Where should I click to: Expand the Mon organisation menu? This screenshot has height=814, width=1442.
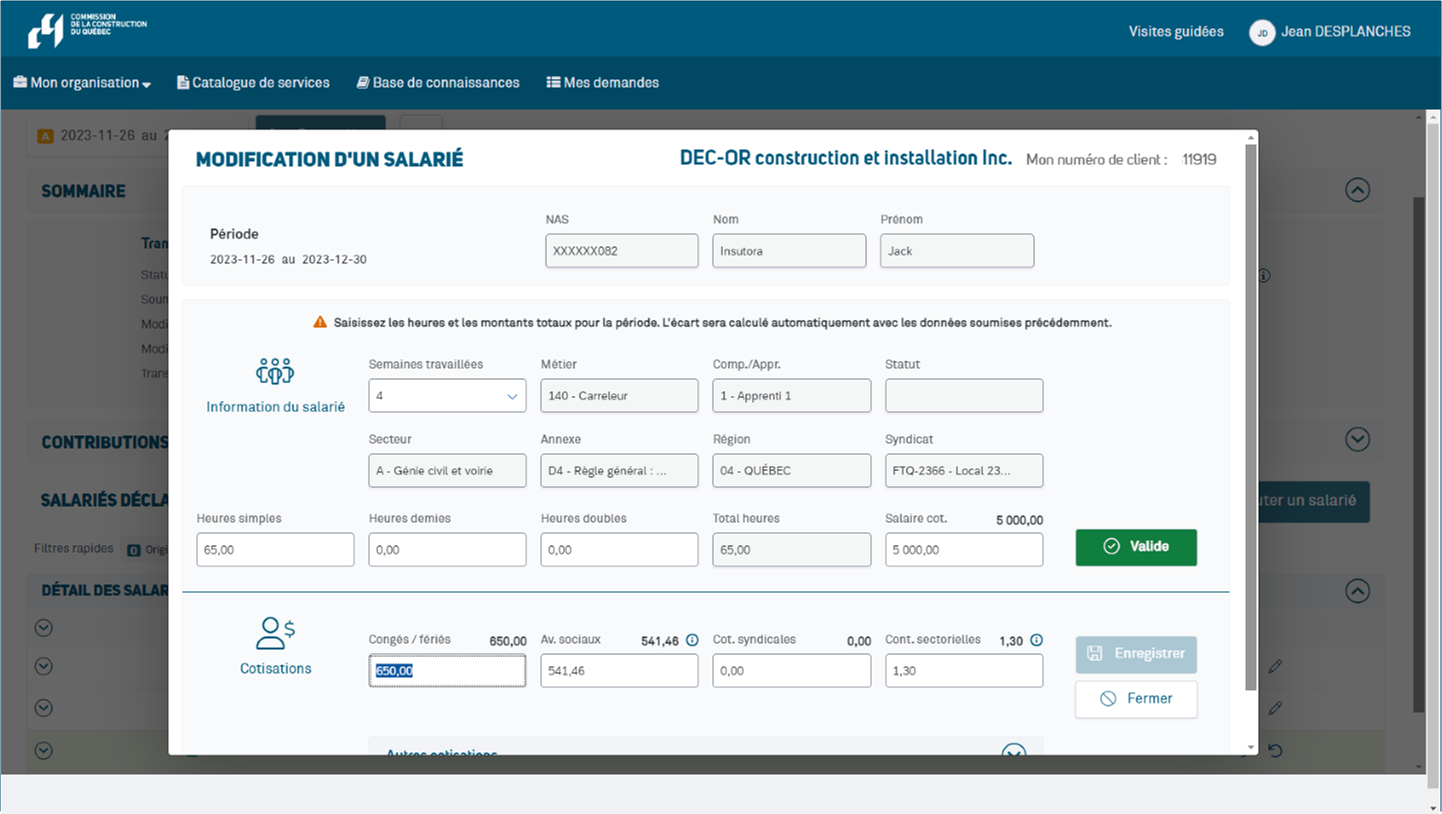pyautogui.click(x=82, y=83)
